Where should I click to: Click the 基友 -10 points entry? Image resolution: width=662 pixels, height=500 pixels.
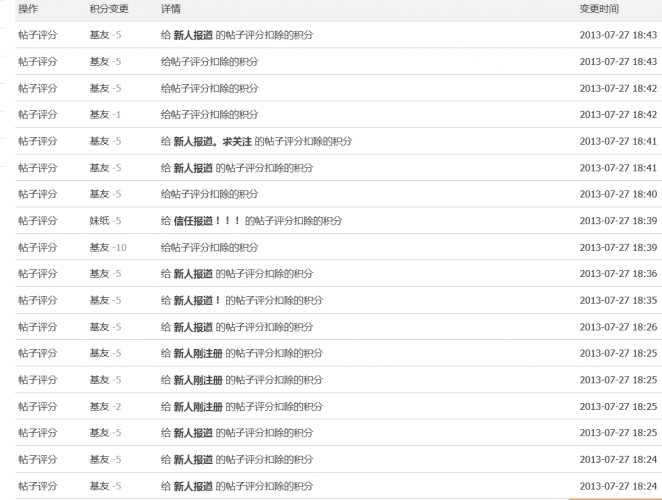[x=107, y=247]
